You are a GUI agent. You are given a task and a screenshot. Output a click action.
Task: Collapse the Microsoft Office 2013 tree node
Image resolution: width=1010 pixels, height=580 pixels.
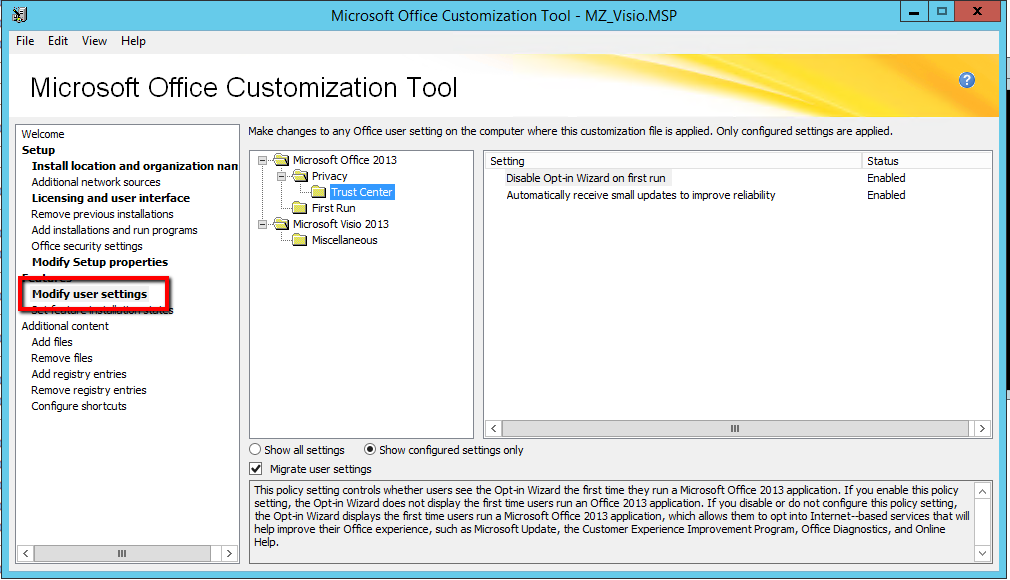(263, 160)
